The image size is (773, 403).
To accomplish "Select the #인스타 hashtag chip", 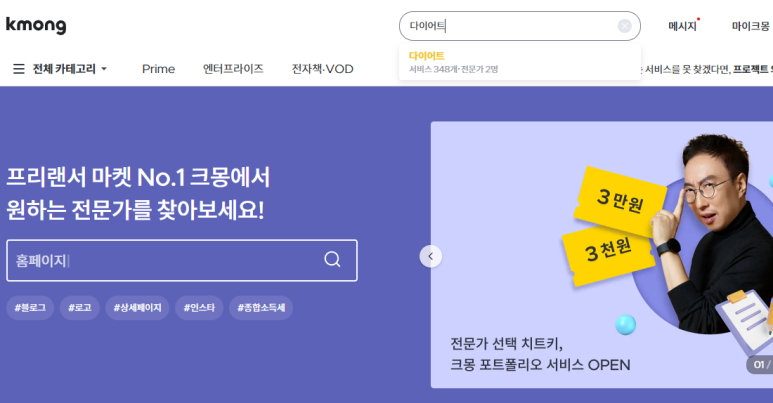I will point(199,308).
